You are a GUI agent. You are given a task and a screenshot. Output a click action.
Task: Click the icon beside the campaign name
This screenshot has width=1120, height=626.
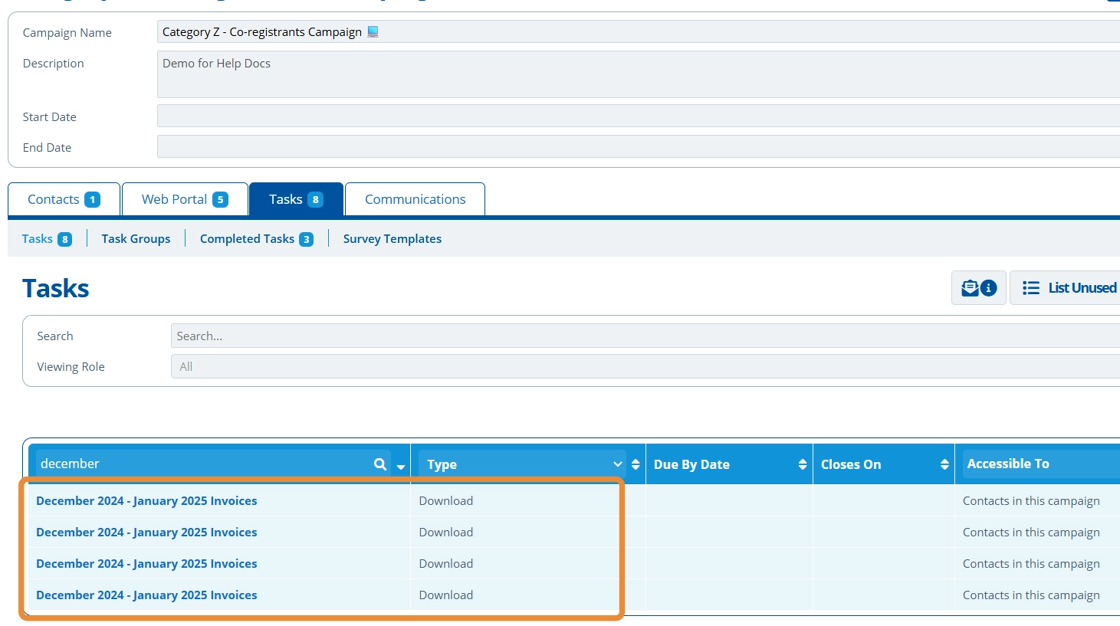373,31
